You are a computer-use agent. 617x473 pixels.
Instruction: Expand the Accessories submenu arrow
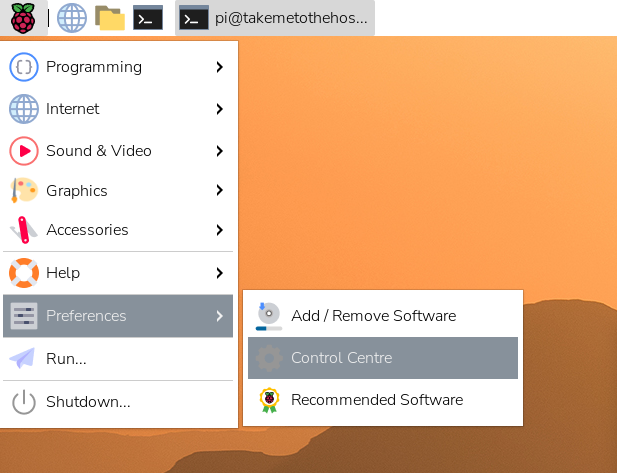pyautogui.click(x=220, y=230)
